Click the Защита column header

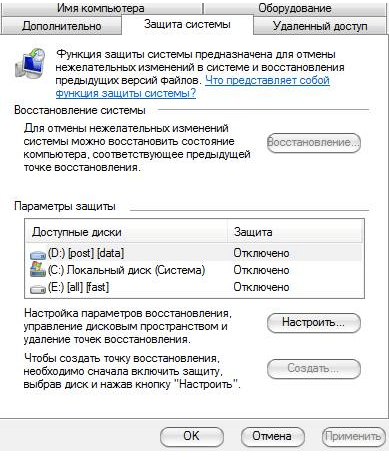pos(295,232)
